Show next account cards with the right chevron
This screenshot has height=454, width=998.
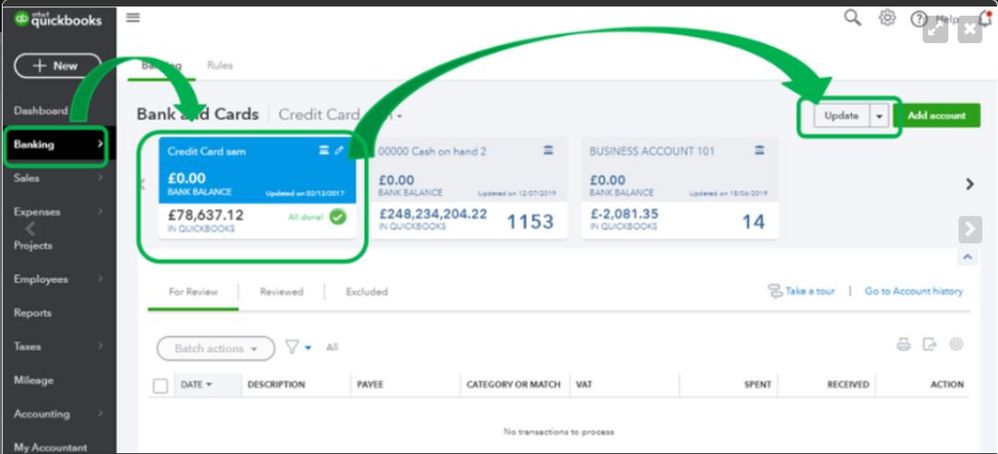pyautogui.click(x=969, y=184)
